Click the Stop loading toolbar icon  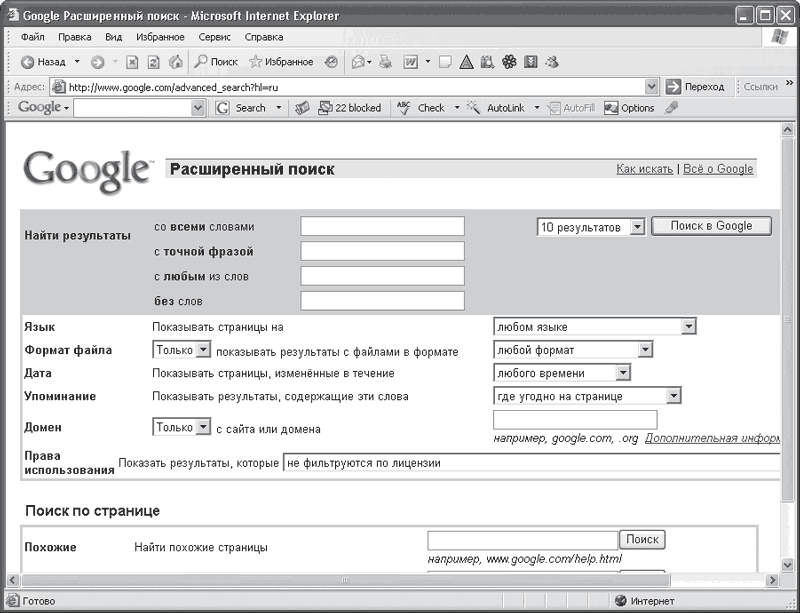tap(132, 62)
